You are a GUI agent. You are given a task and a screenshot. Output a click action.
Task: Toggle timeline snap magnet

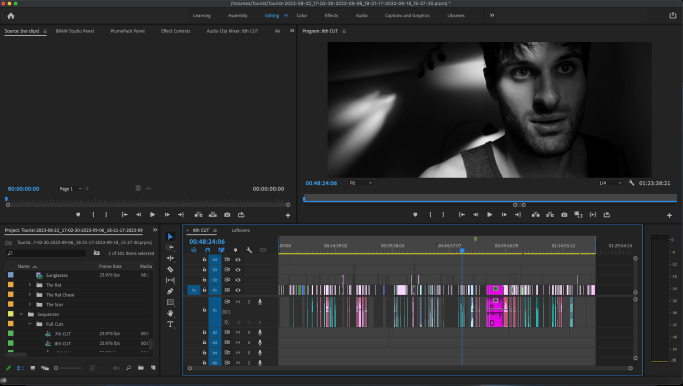[x=208, y=250]
